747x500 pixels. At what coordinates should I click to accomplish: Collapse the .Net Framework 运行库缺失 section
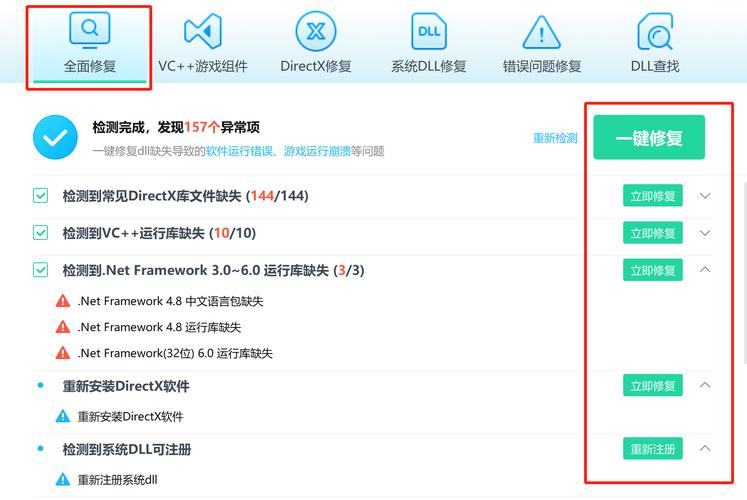pyautogui.click(x=705, y=270)
